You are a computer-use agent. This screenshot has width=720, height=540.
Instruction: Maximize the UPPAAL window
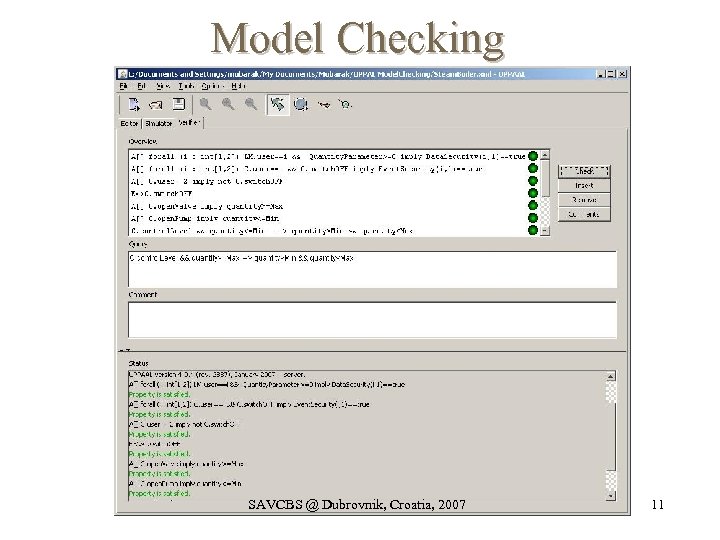coord(611,74)
